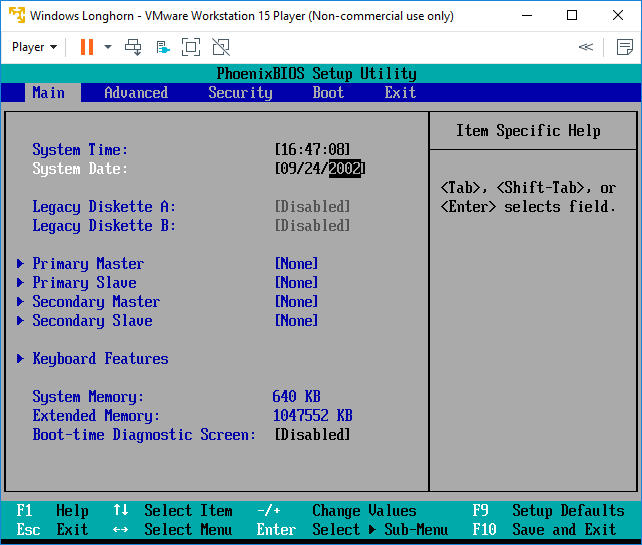The height and width of the screenshot is (545, 642).
Task: Click F1 Help in footer
Action: [52, 511]
